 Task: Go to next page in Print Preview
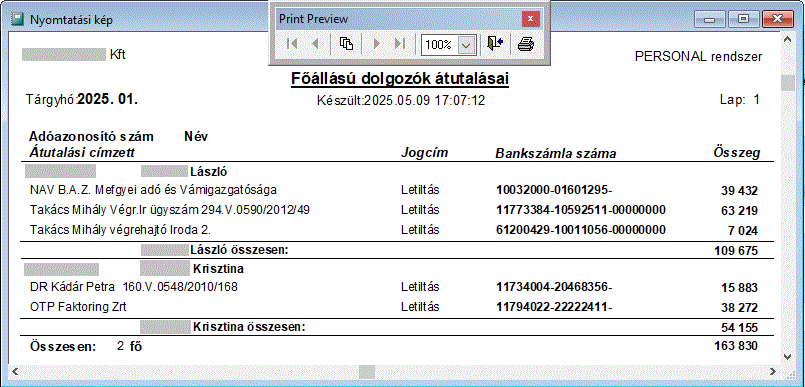click(x=377, y=44)
